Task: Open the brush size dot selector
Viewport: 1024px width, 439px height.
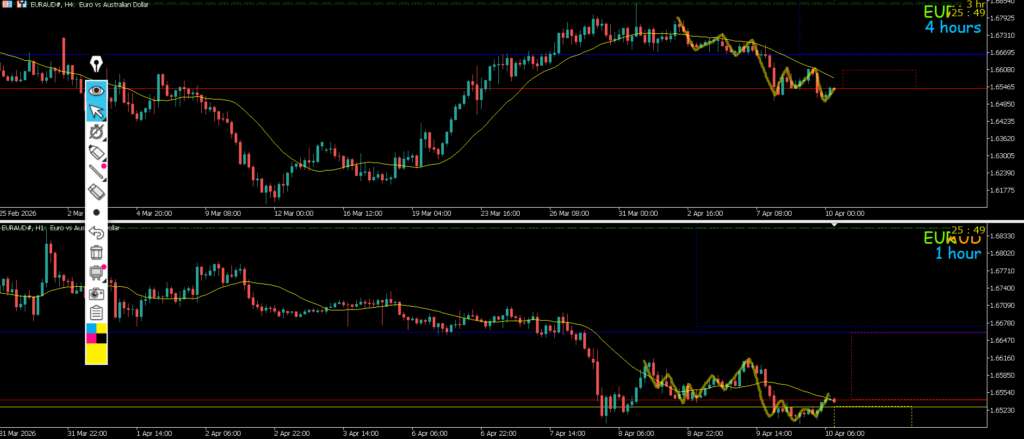Action: point(97,212)
